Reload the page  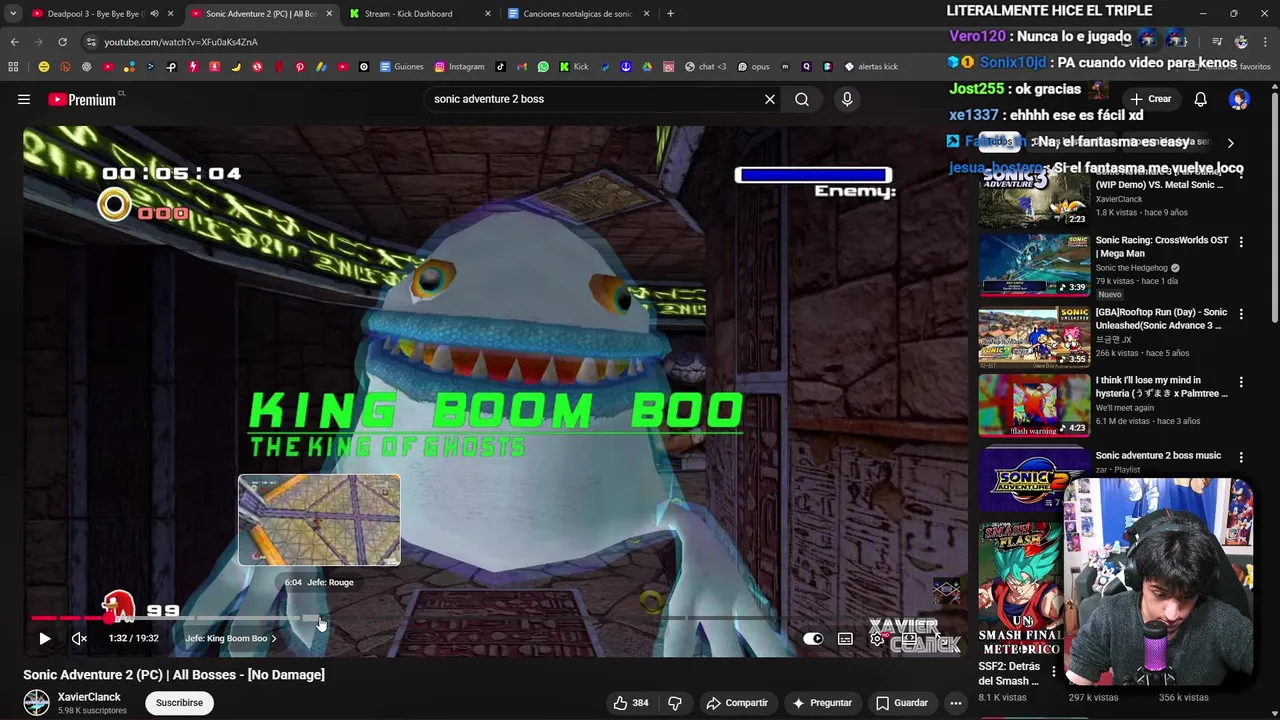tap(62, 42)
